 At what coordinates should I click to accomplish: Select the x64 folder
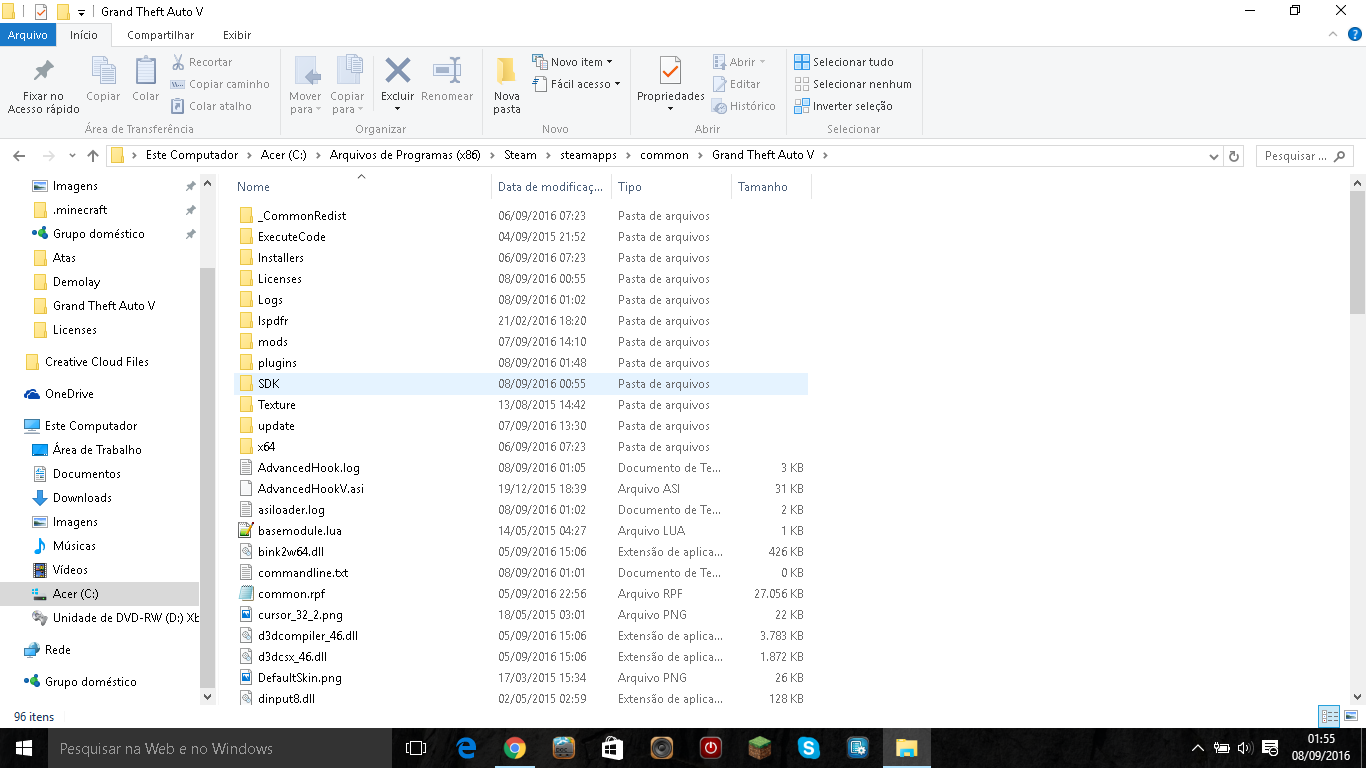[x=266, y=447]
